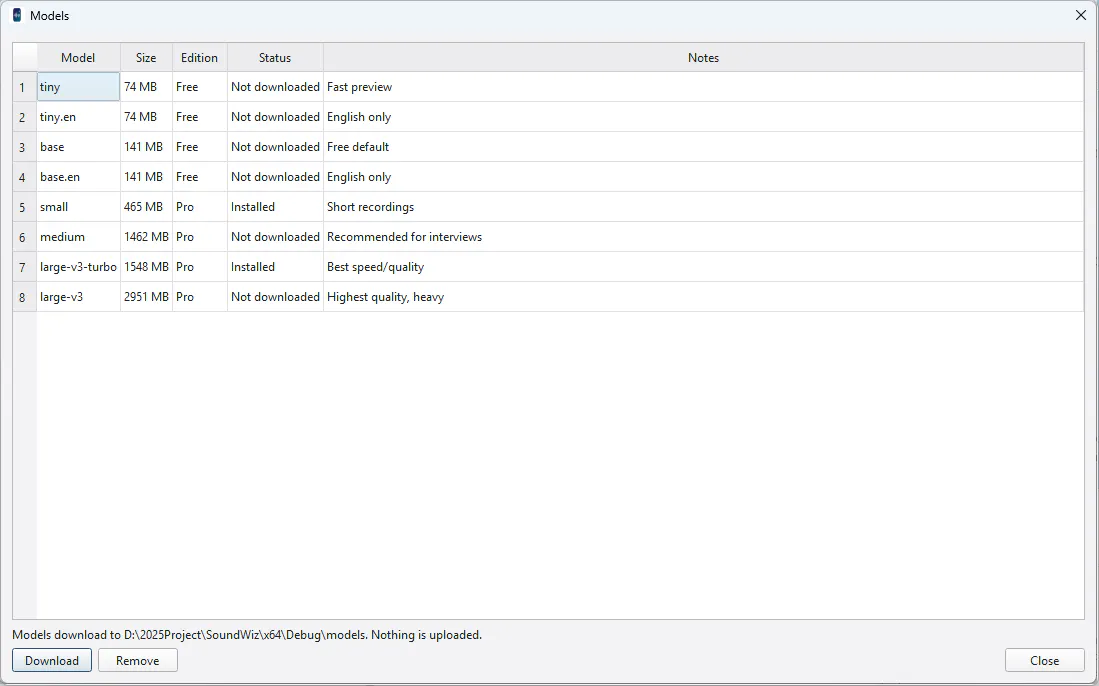Click 'Not downloaded' status in medium row
The image size is (1099, 686).
[x=275, y=237]
